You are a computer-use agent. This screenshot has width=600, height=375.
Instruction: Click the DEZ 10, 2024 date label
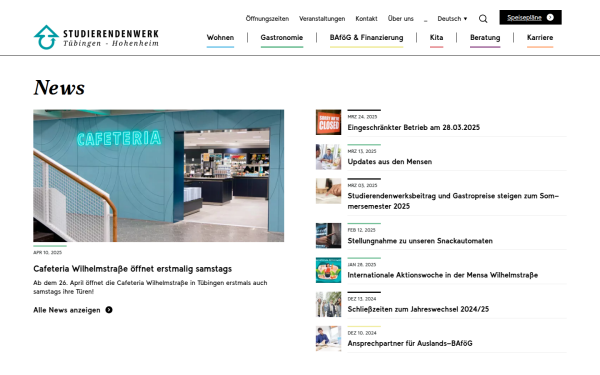pyautogui.click(x=362, y=333)
